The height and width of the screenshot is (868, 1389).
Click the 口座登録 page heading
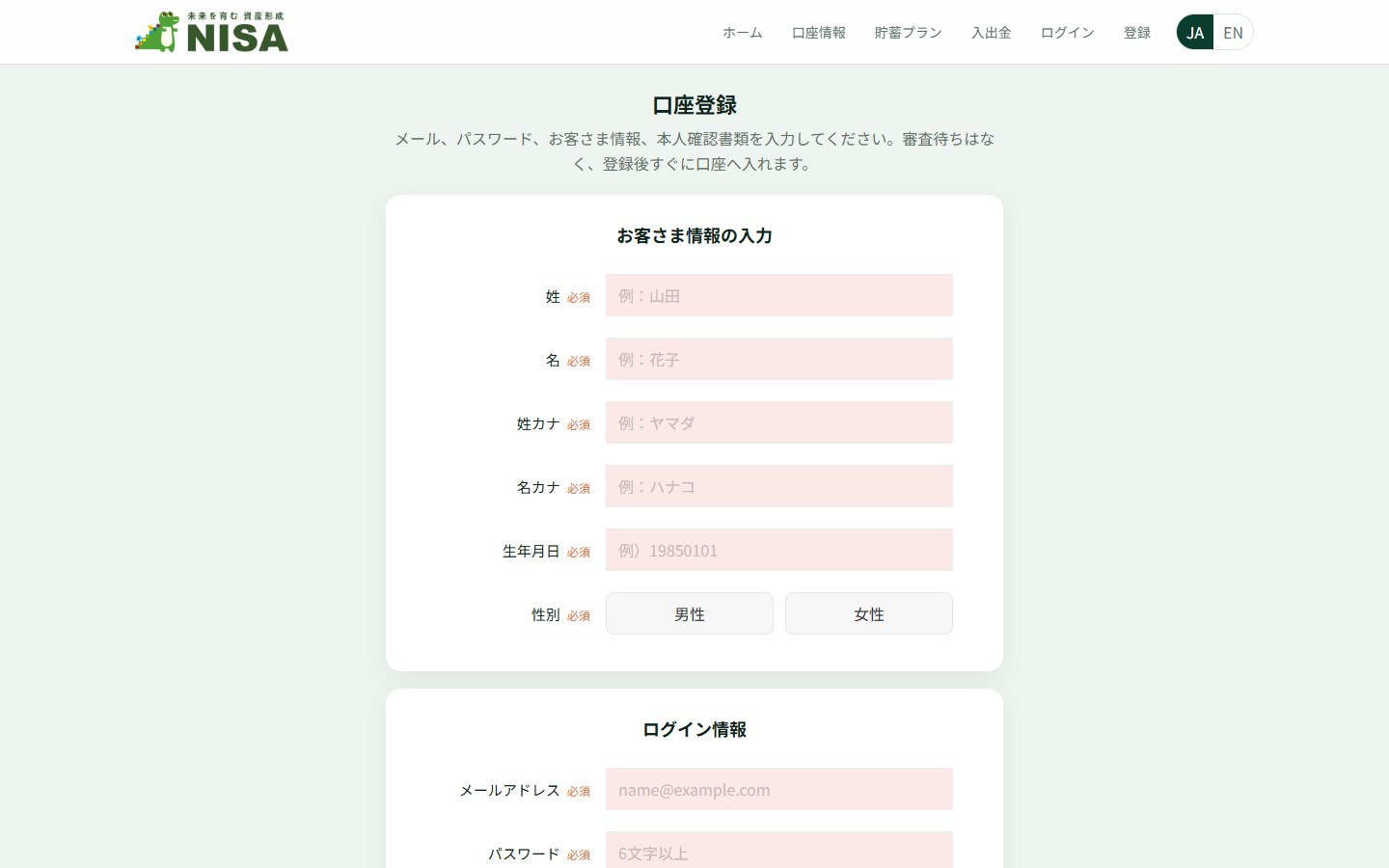tap(694, 105)
